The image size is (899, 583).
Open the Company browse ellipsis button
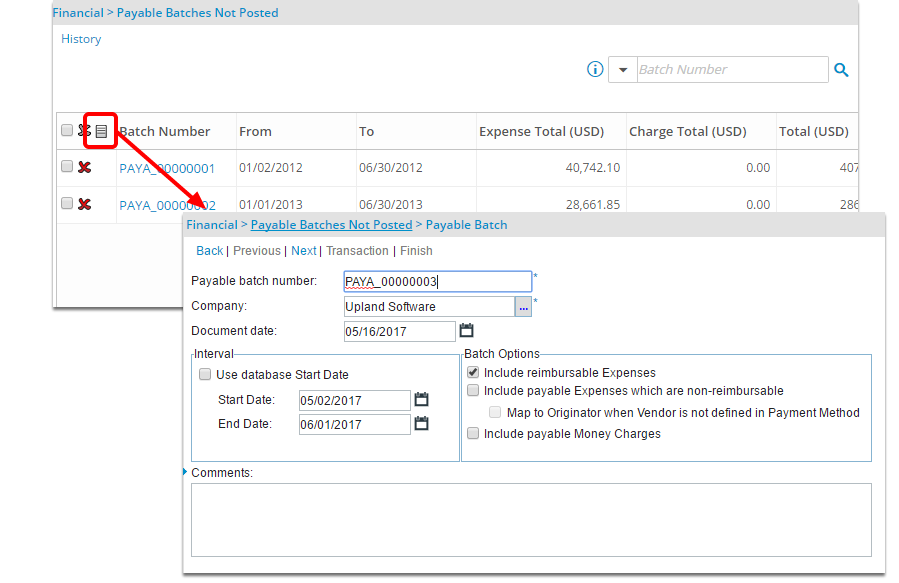click(523, 307)
